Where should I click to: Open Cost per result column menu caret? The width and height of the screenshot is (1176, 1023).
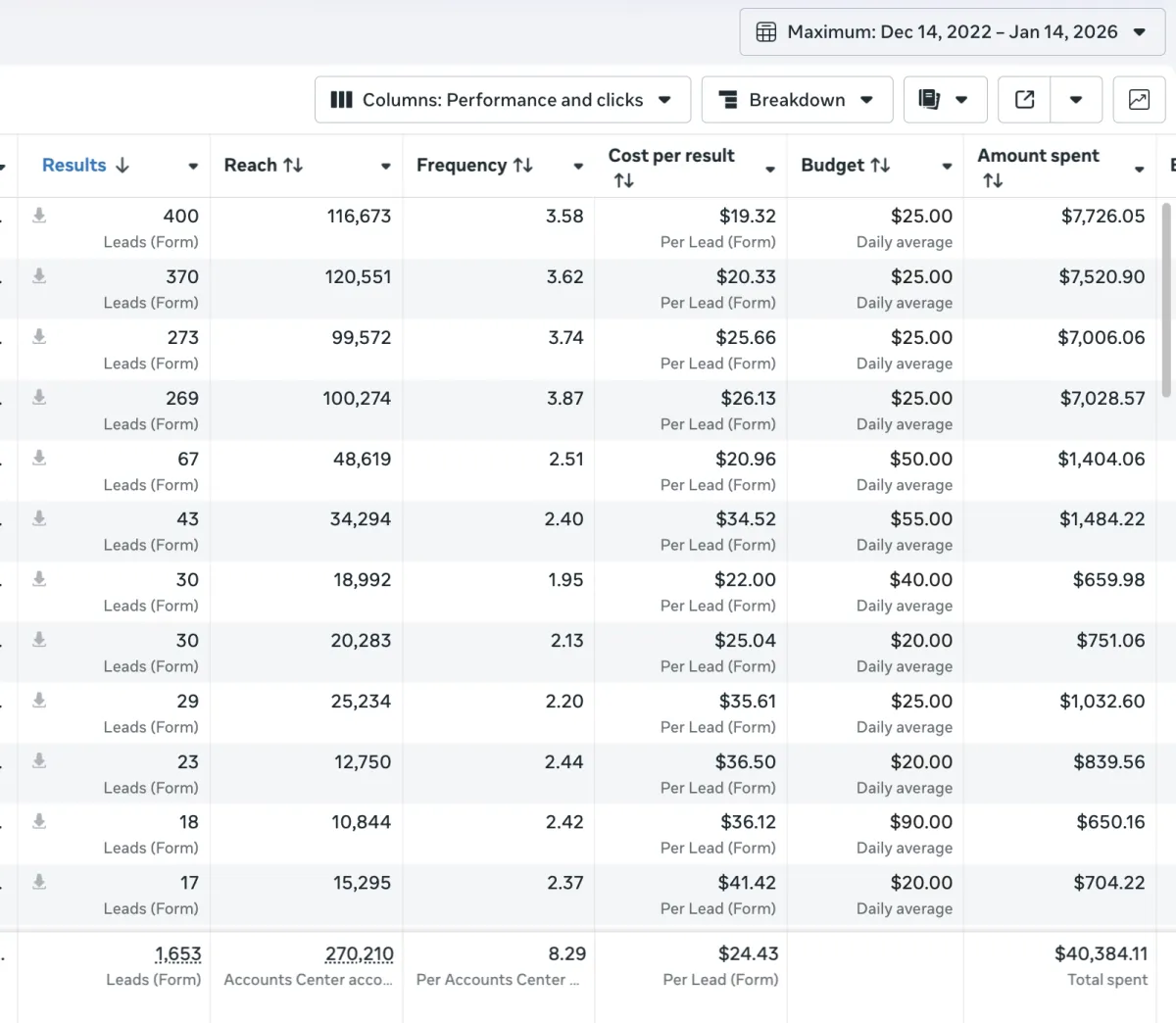point(770,170)
